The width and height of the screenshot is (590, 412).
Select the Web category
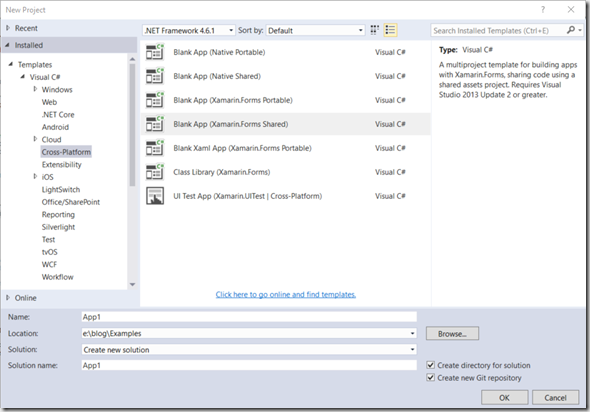pos(49,102)
